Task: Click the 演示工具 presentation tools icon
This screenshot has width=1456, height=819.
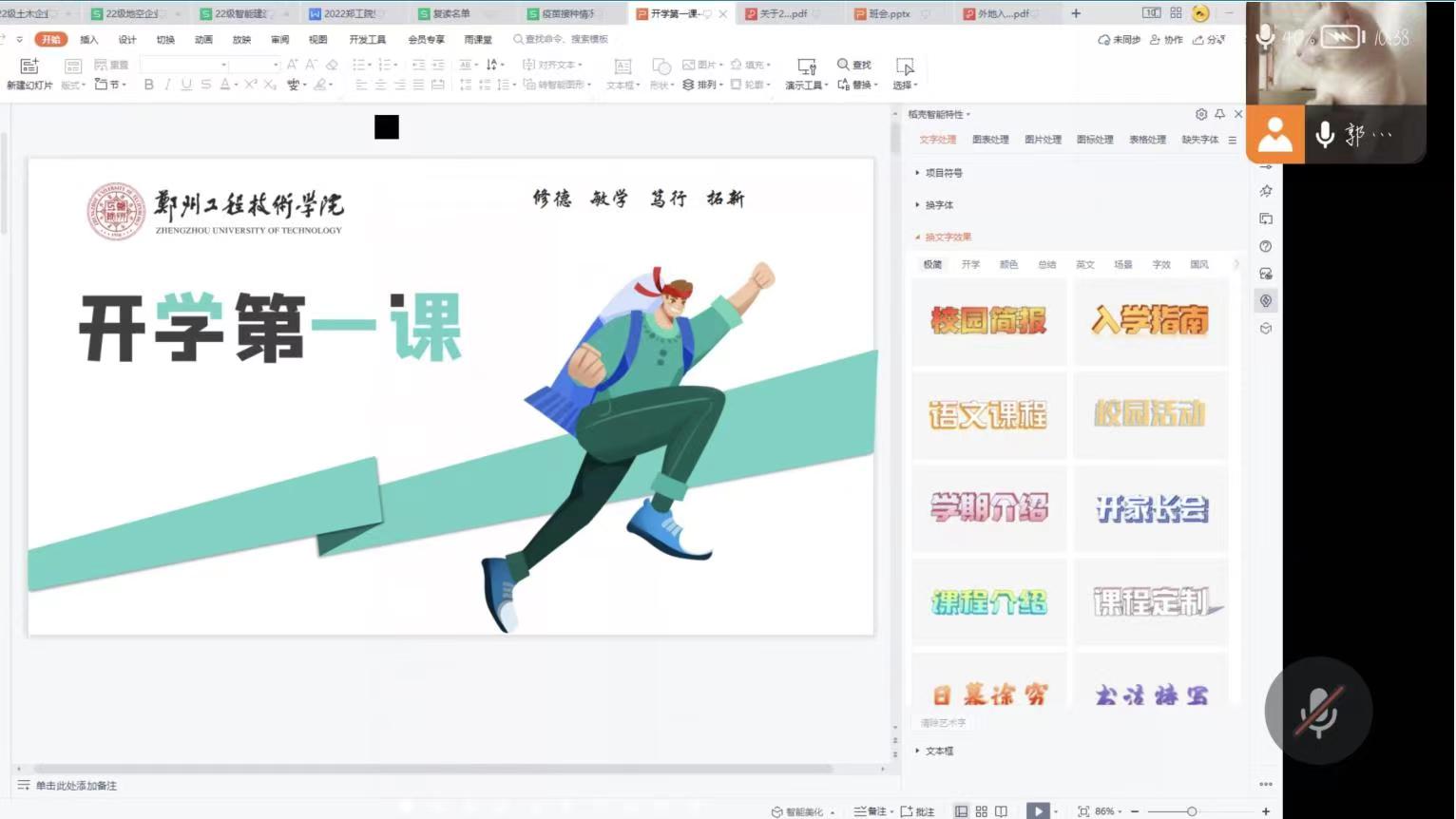Action: click(x=806, y=67)
